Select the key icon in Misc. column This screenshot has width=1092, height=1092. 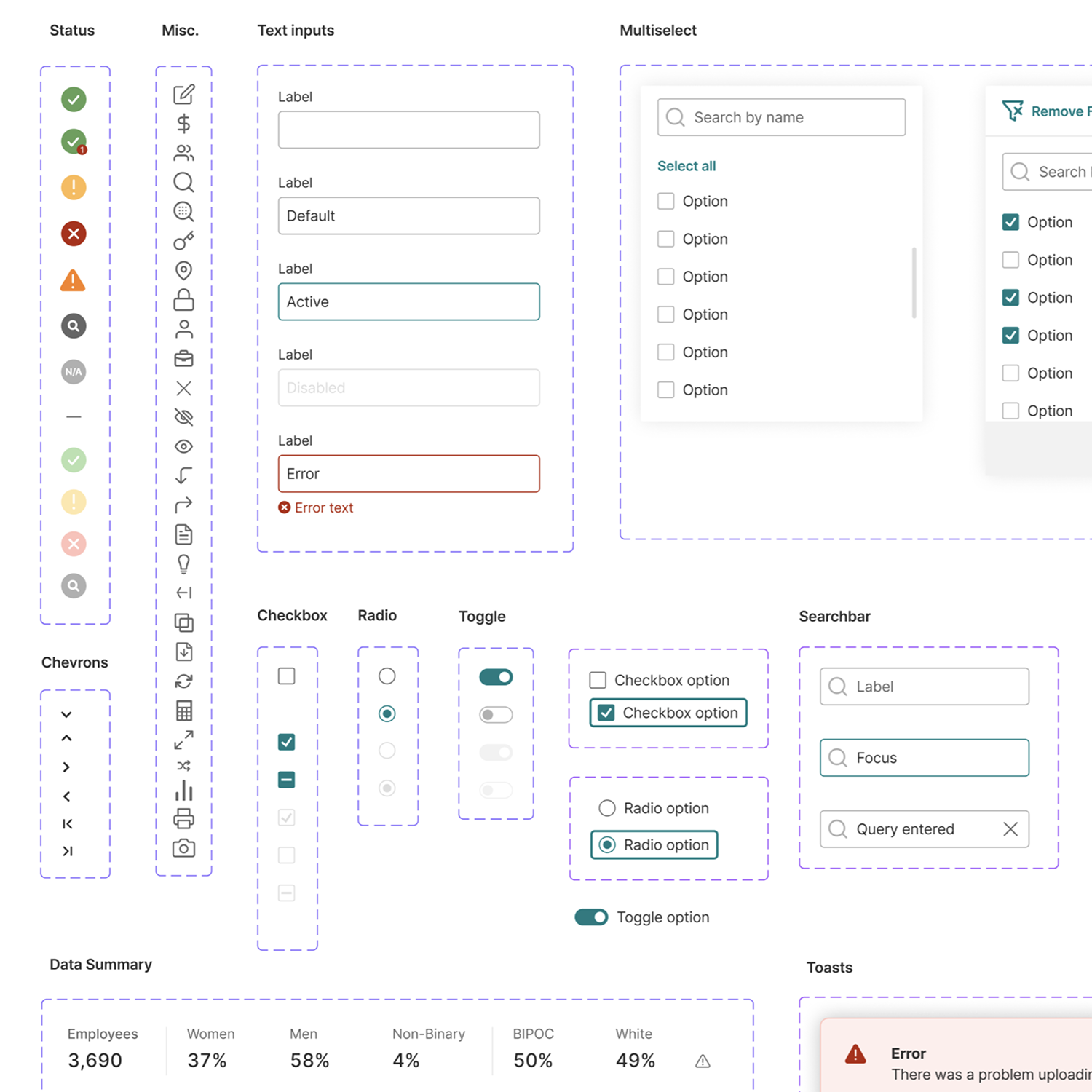pos(183,241)
